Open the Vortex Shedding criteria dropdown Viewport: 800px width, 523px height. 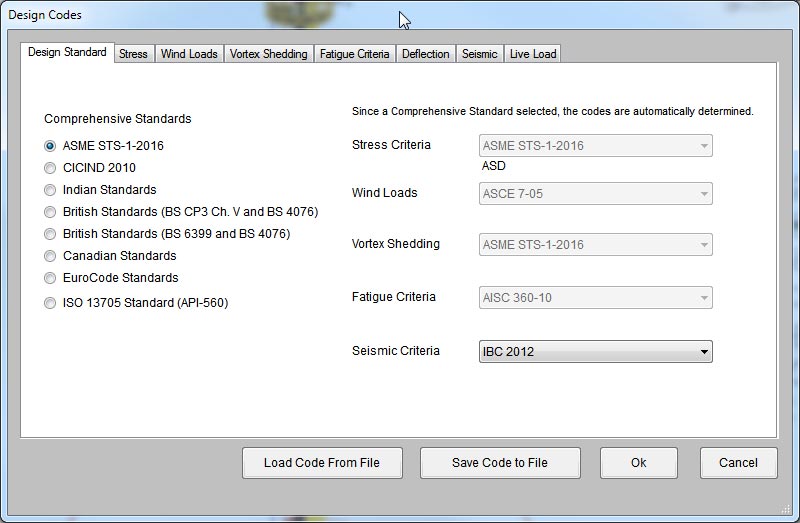(x=595, y=244)
